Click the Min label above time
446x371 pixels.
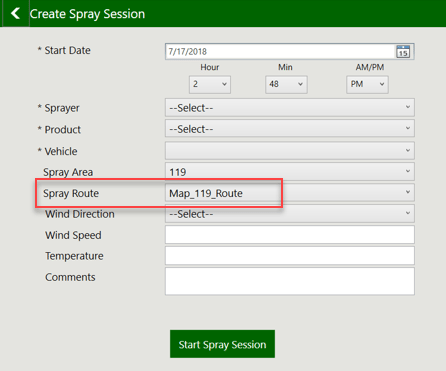pyautogui.click(x=285, y=67)
